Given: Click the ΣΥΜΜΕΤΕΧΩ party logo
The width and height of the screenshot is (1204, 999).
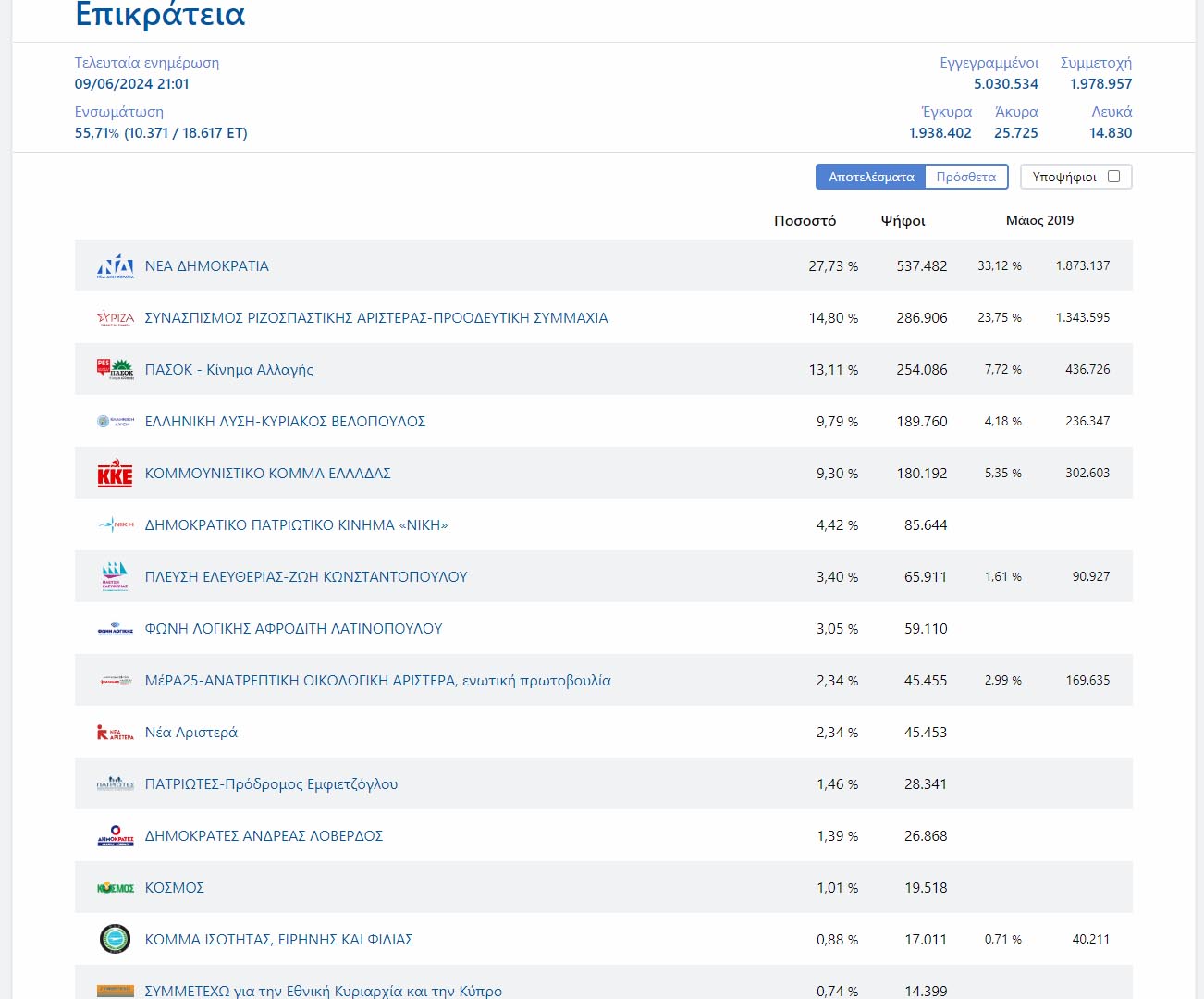Looking at the screenshot, I should pyautogui.click(x=116, y=991).
